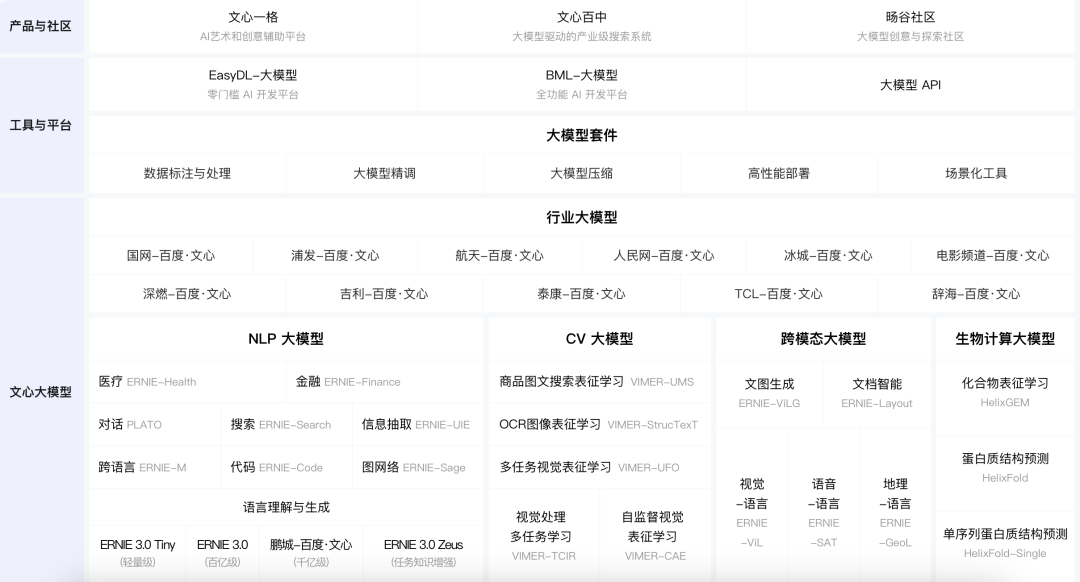Screen dimensions: 1080x582
Task: Open BML-大模型 development platform
Action: 581,84
